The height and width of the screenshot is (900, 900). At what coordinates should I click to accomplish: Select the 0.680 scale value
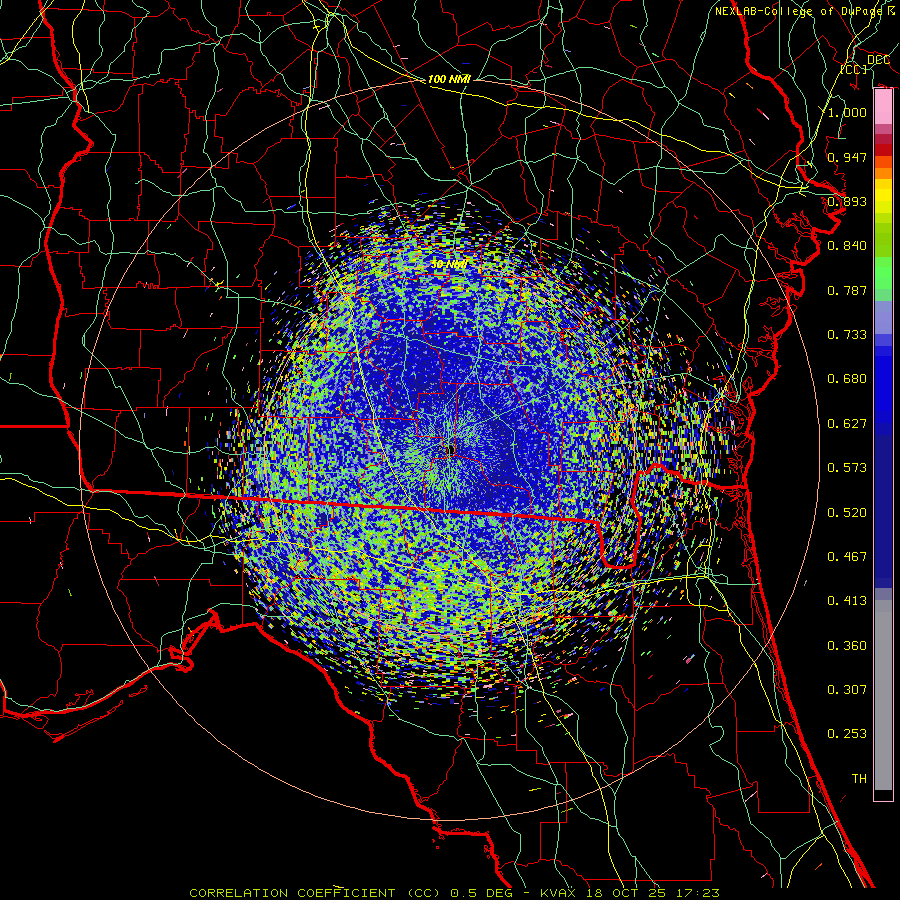847,379
